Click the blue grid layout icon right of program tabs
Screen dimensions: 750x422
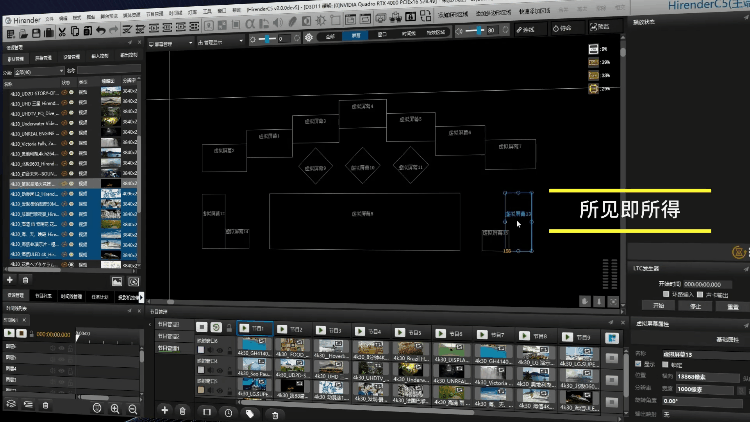[612, 338]
